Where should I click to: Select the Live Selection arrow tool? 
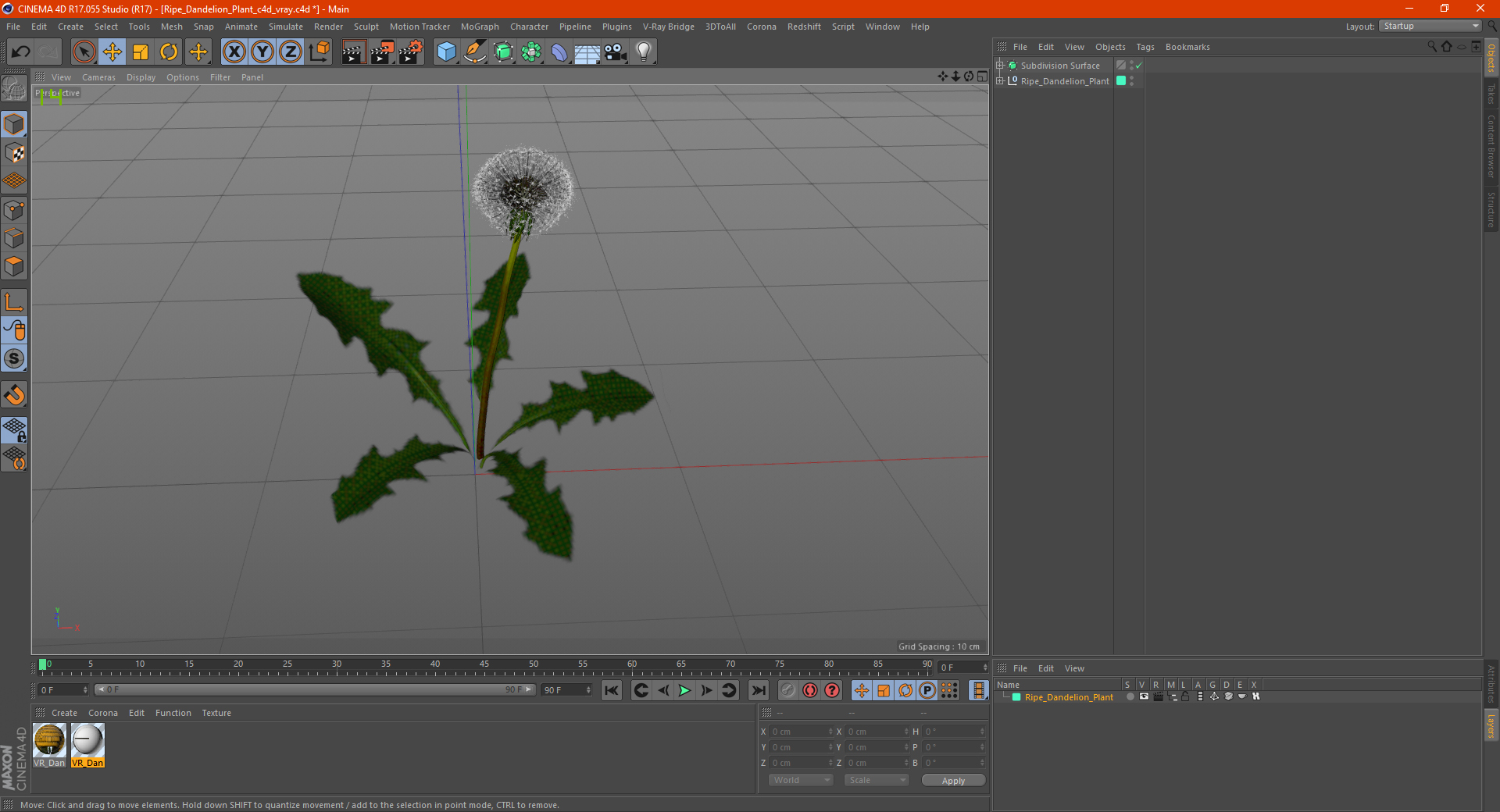click(x=84, y=52)
